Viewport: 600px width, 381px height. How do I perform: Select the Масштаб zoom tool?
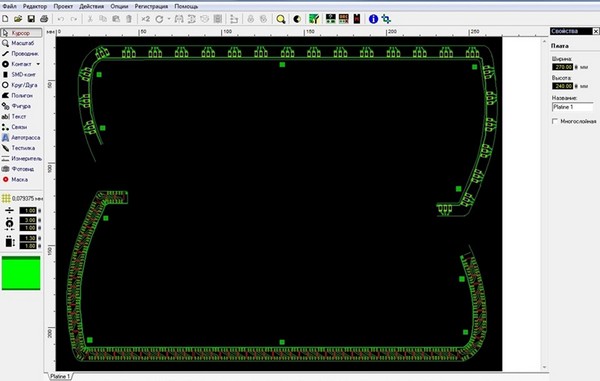(x=21, y=43)
